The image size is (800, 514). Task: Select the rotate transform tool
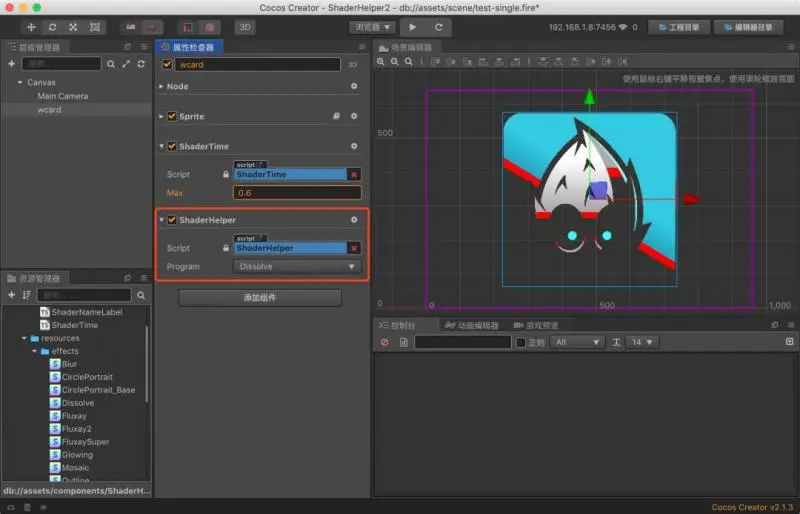coord(52,27)
